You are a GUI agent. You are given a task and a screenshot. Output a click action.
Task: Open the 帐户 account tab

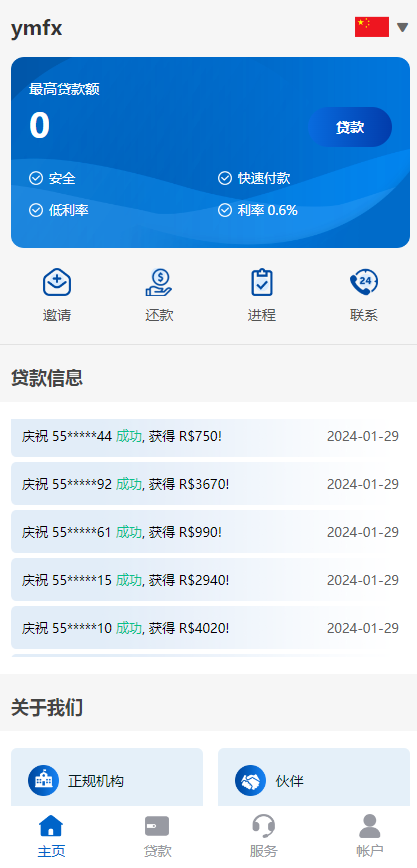point(369,836)
